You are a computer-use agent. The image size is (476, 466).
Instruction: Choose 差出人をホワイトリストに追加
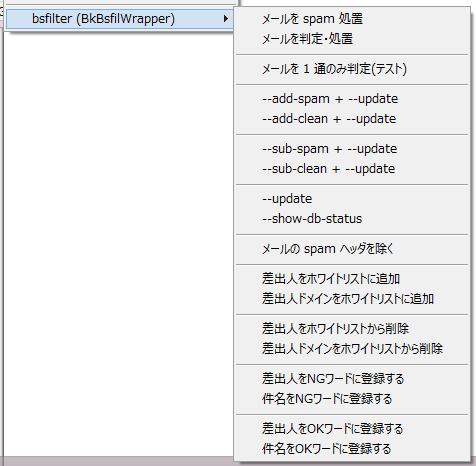coord(352,279)
